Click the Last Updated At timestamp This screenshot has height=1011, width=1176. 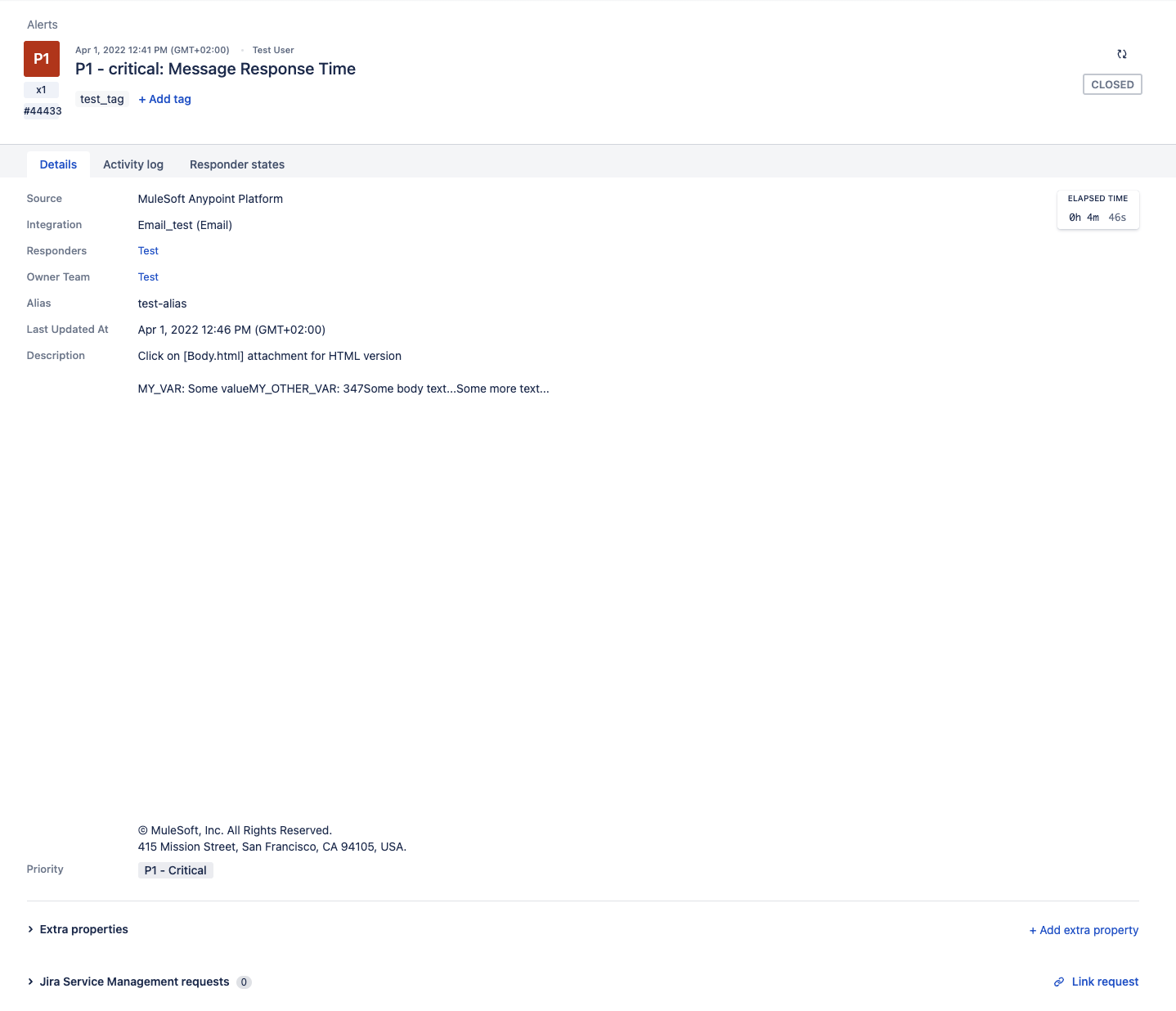(x=231, y=330)
